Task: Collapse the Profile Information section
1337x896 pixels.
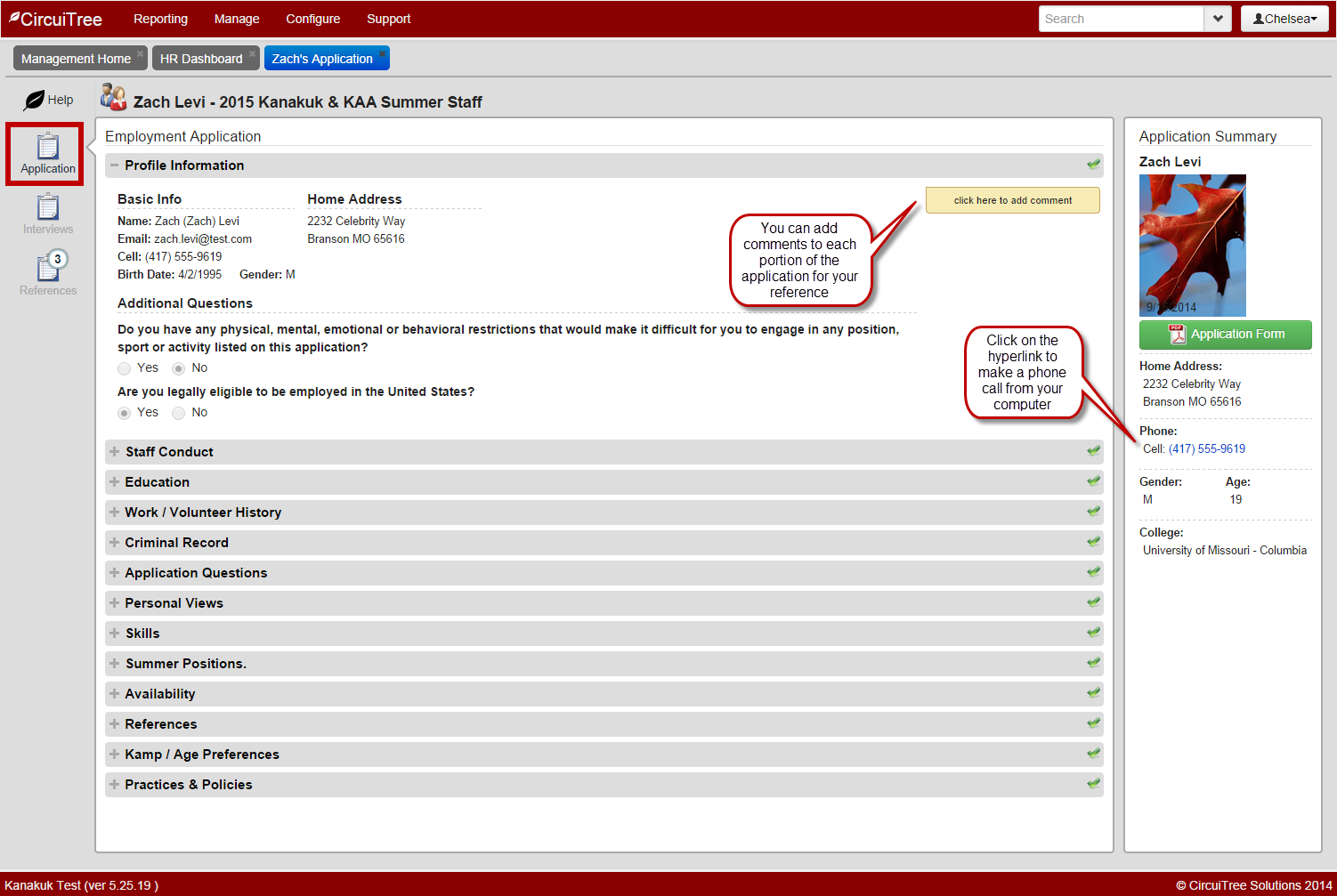Action: point(115,165)
